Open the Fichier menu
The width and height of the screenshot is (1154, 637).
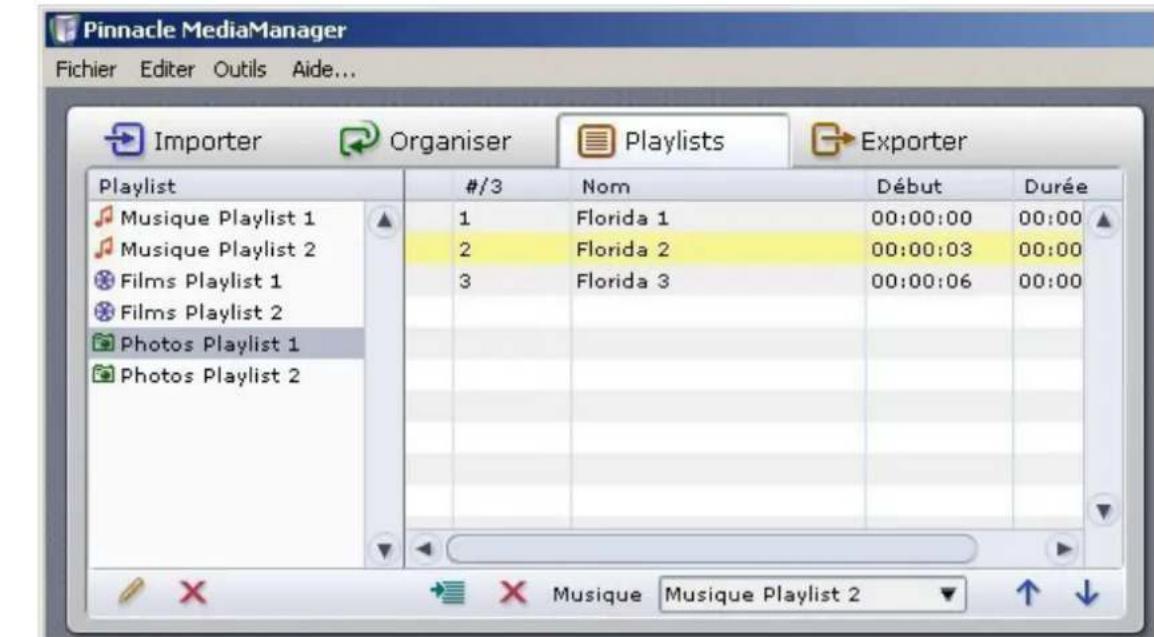click(x=86, y=70)
